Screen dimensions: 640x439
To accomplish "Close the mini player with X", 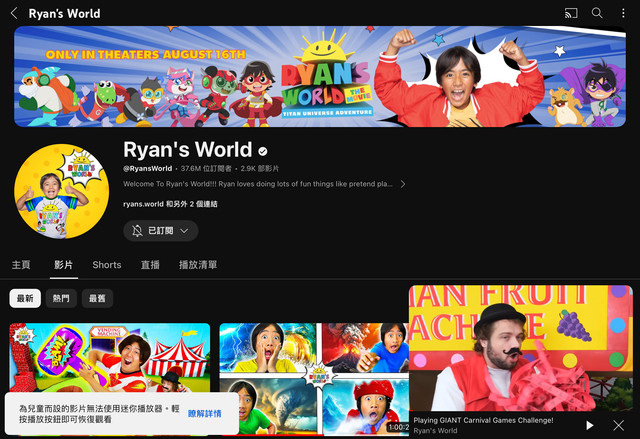I will tap(618, 426).
